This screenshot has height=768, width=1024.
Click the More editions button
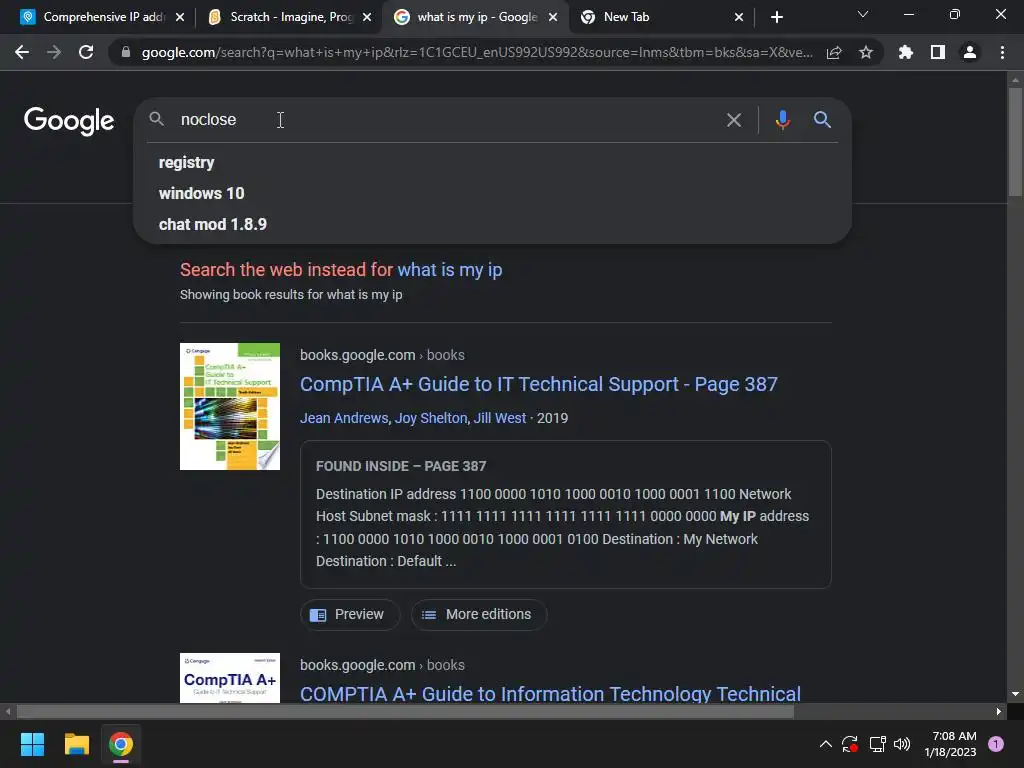[479, 615]
